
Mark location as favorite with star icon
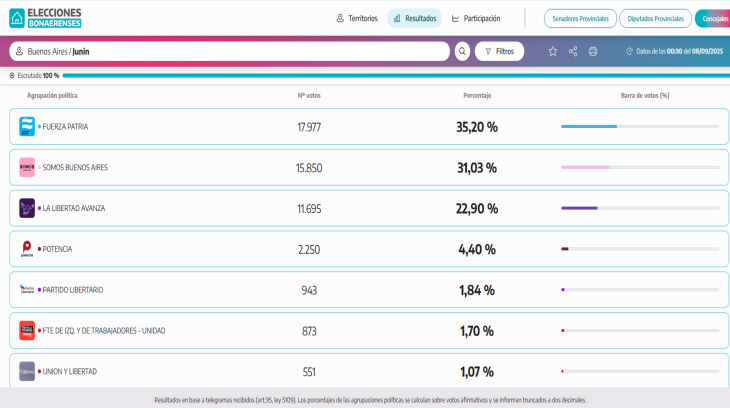(553, 51)
